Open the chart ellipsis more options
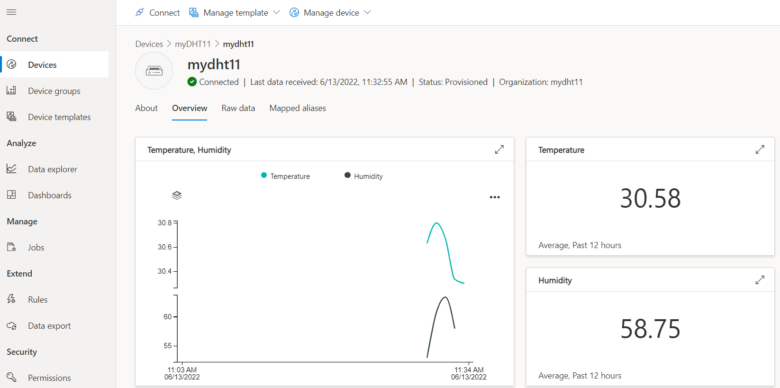The image size is (780, 388). click(494, 197)
